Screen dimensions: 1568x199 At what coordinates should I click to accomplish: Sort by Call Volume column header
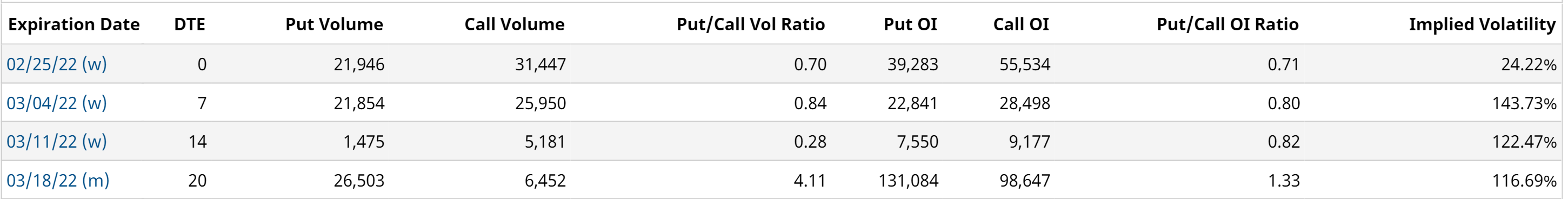[515, 24]
